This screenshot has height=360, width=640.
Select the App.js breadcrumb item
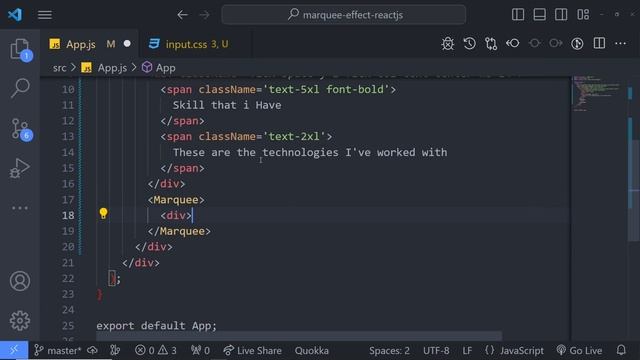point(112,68)
